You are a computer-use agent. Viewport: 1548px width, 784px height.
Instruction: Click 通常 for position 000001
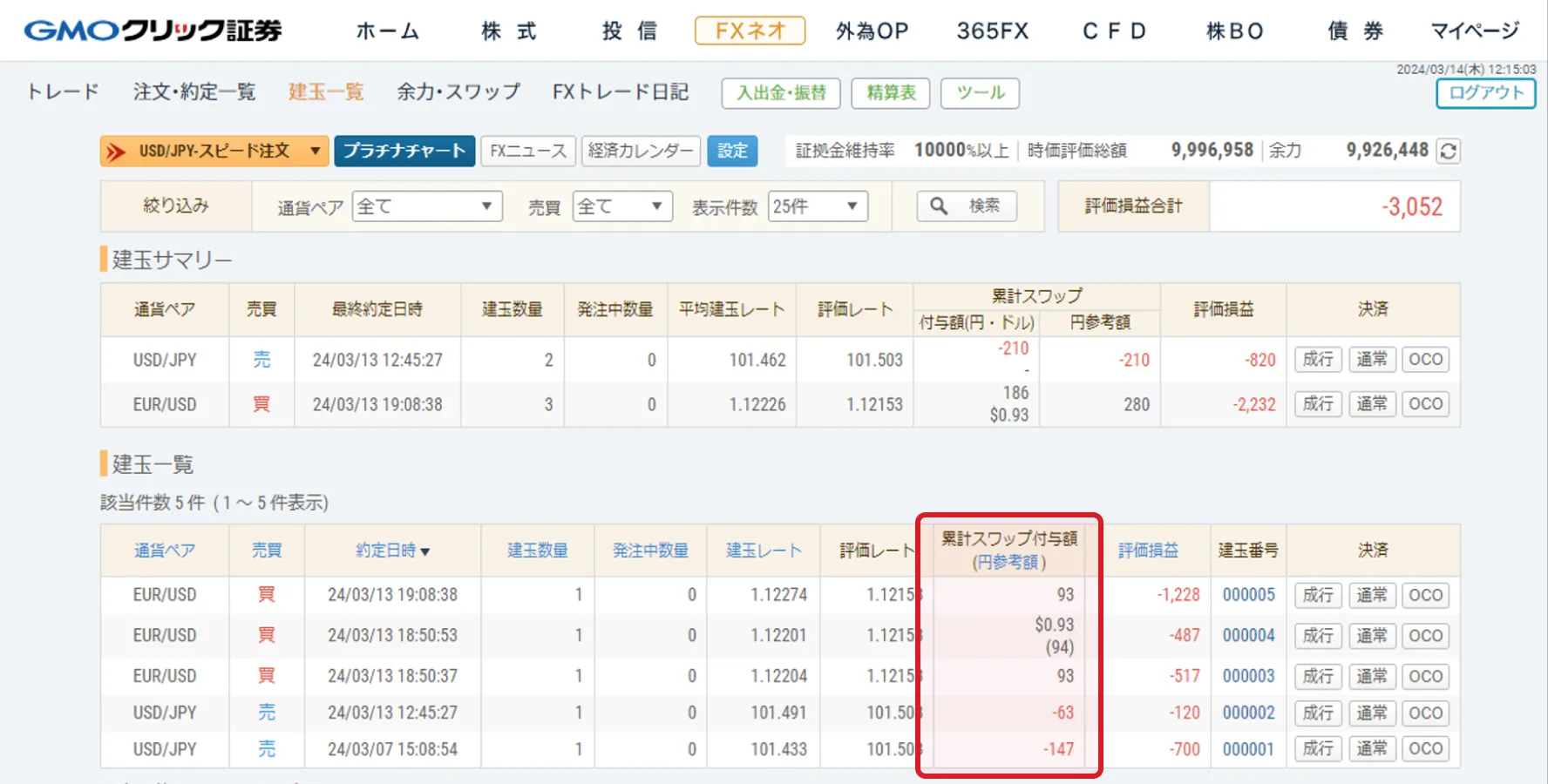point(1371,749)
